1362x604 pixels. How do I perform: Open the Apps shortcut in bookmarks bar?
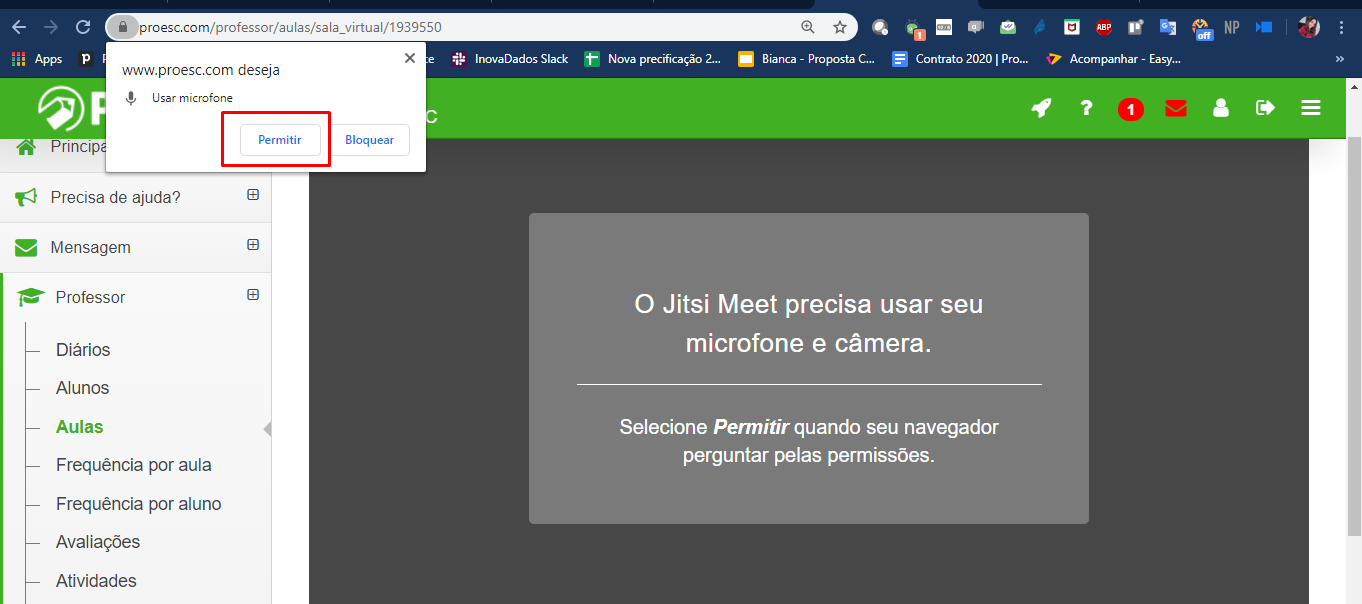pyautogui.click(x=37, y=59)
